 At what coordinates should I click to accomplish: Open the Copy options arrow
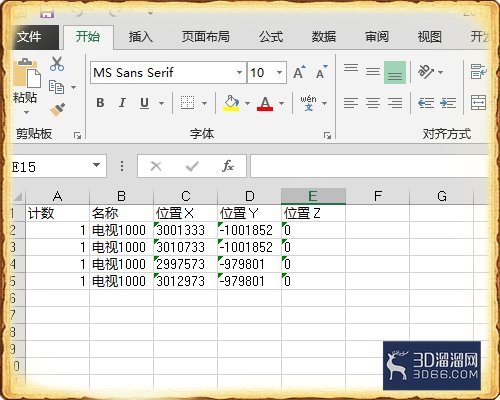73,88
